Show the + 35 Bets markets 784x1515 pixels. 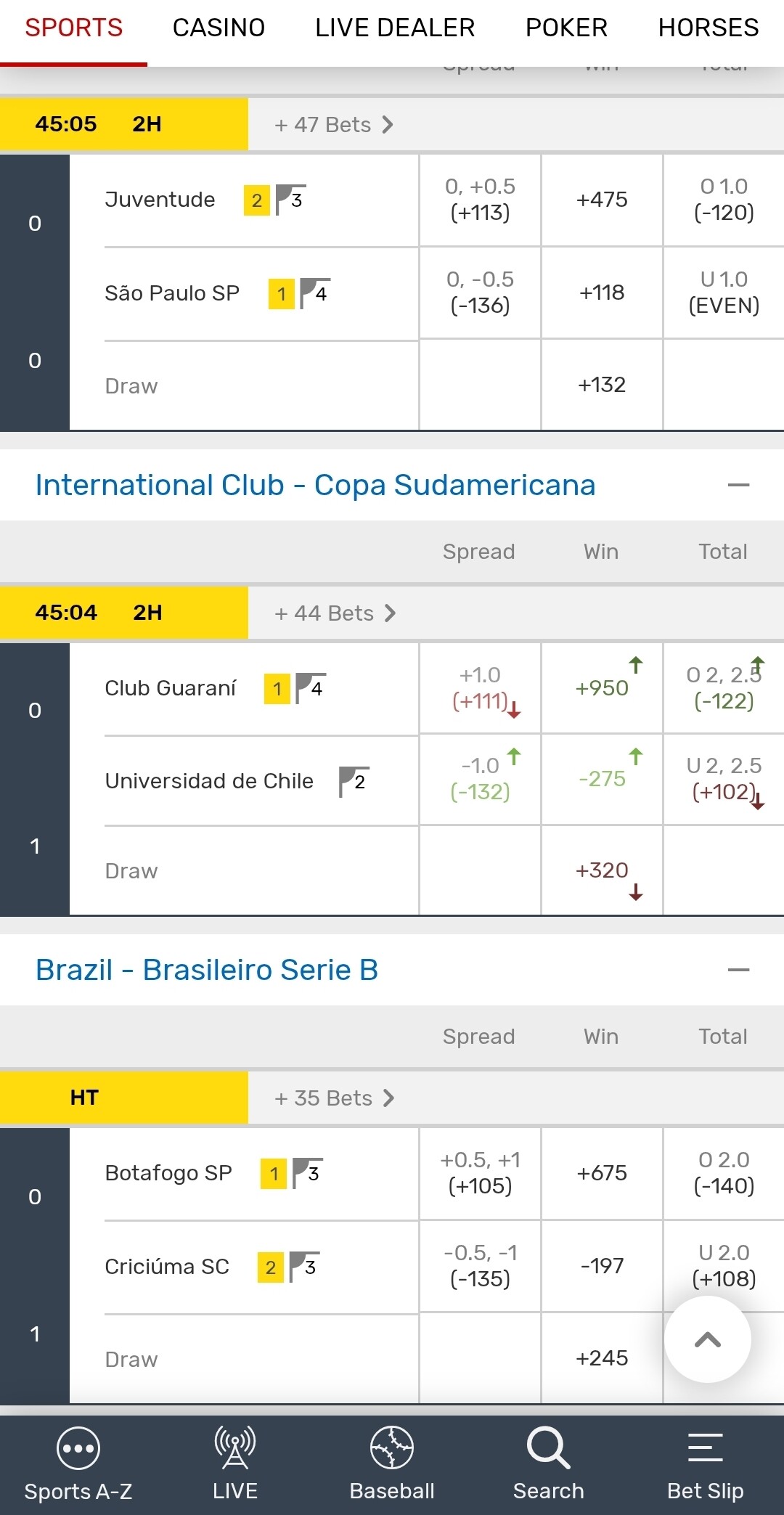coord(334,1098)
